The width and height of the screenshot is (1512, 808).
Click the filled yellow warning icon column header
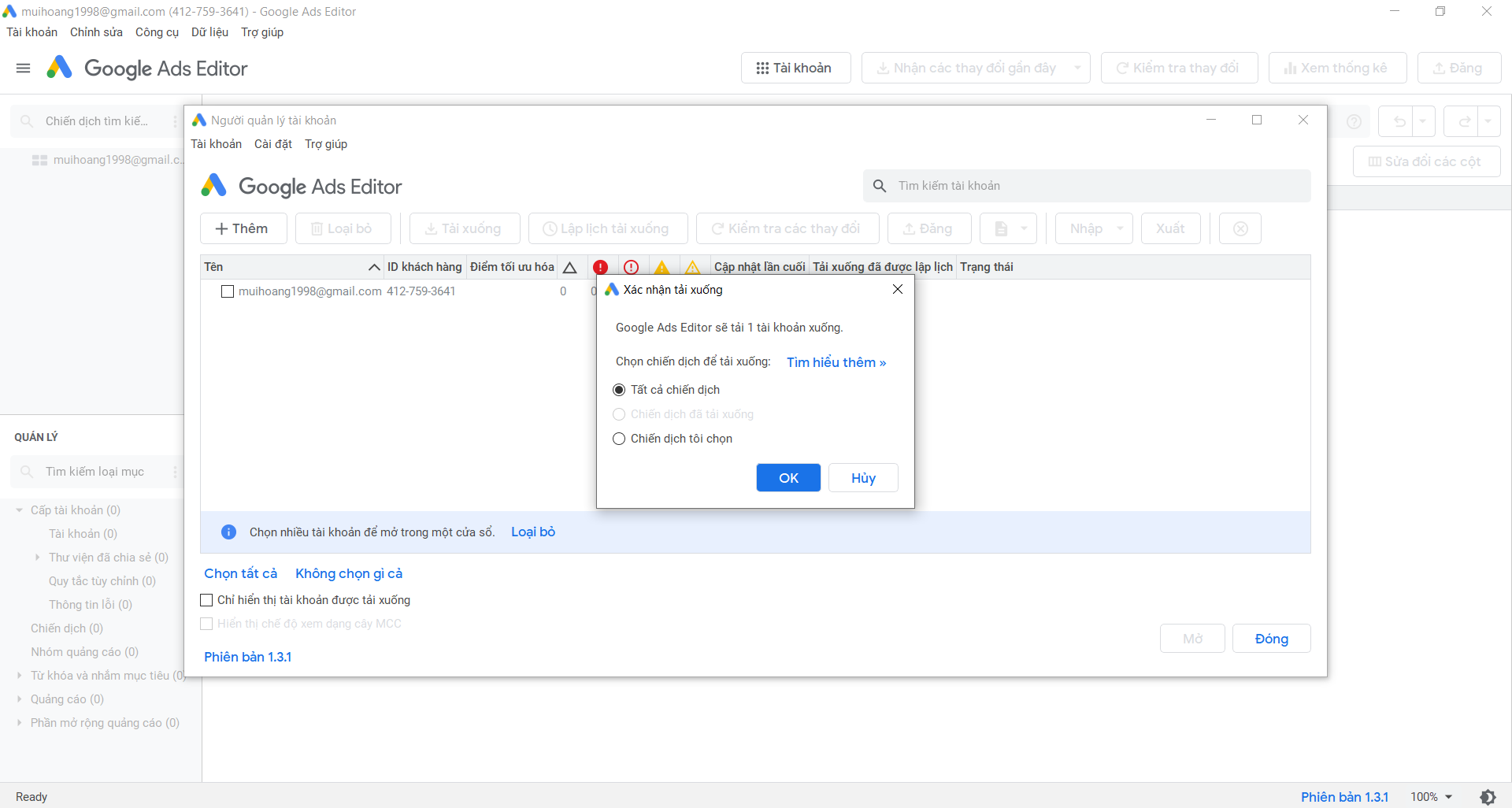tap(661, 267)
